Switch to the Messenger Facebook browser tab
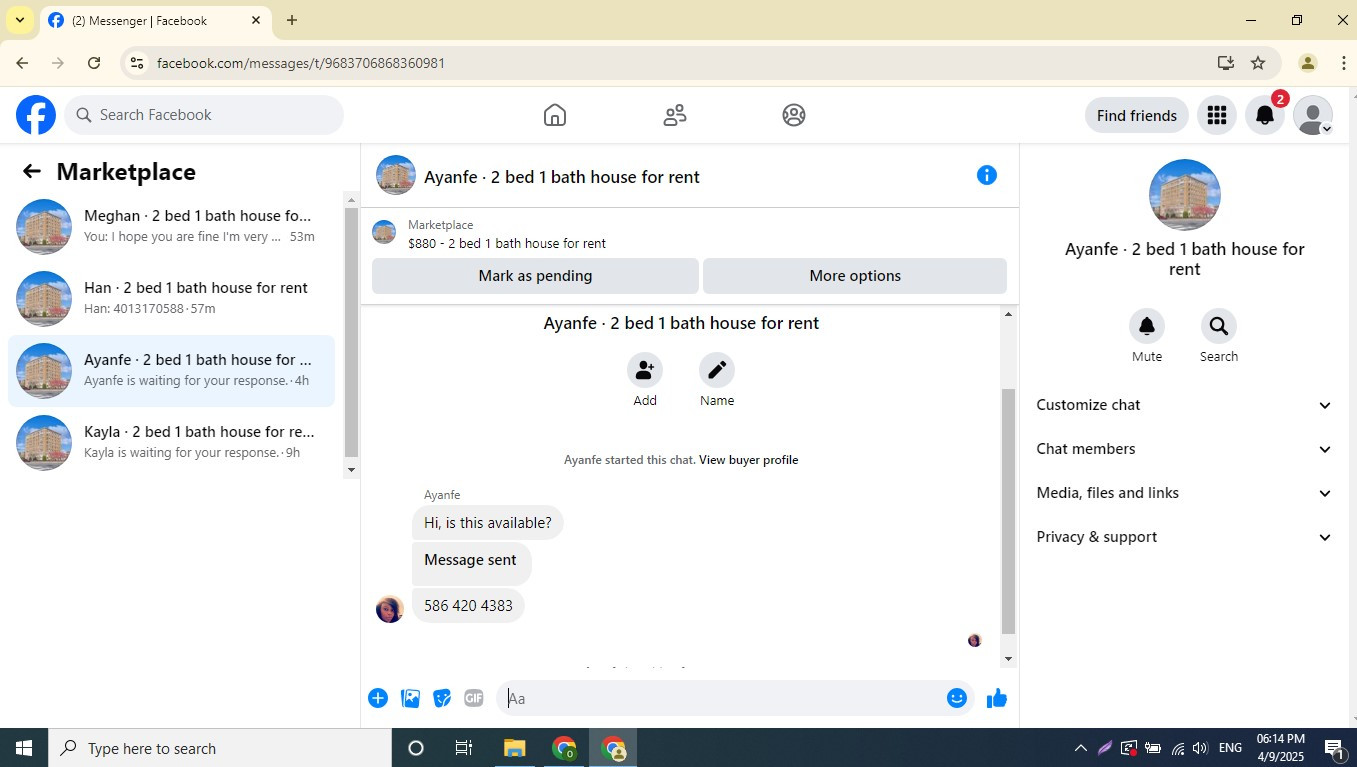This screenshot has height=767, width=1357. coord(155,20)
